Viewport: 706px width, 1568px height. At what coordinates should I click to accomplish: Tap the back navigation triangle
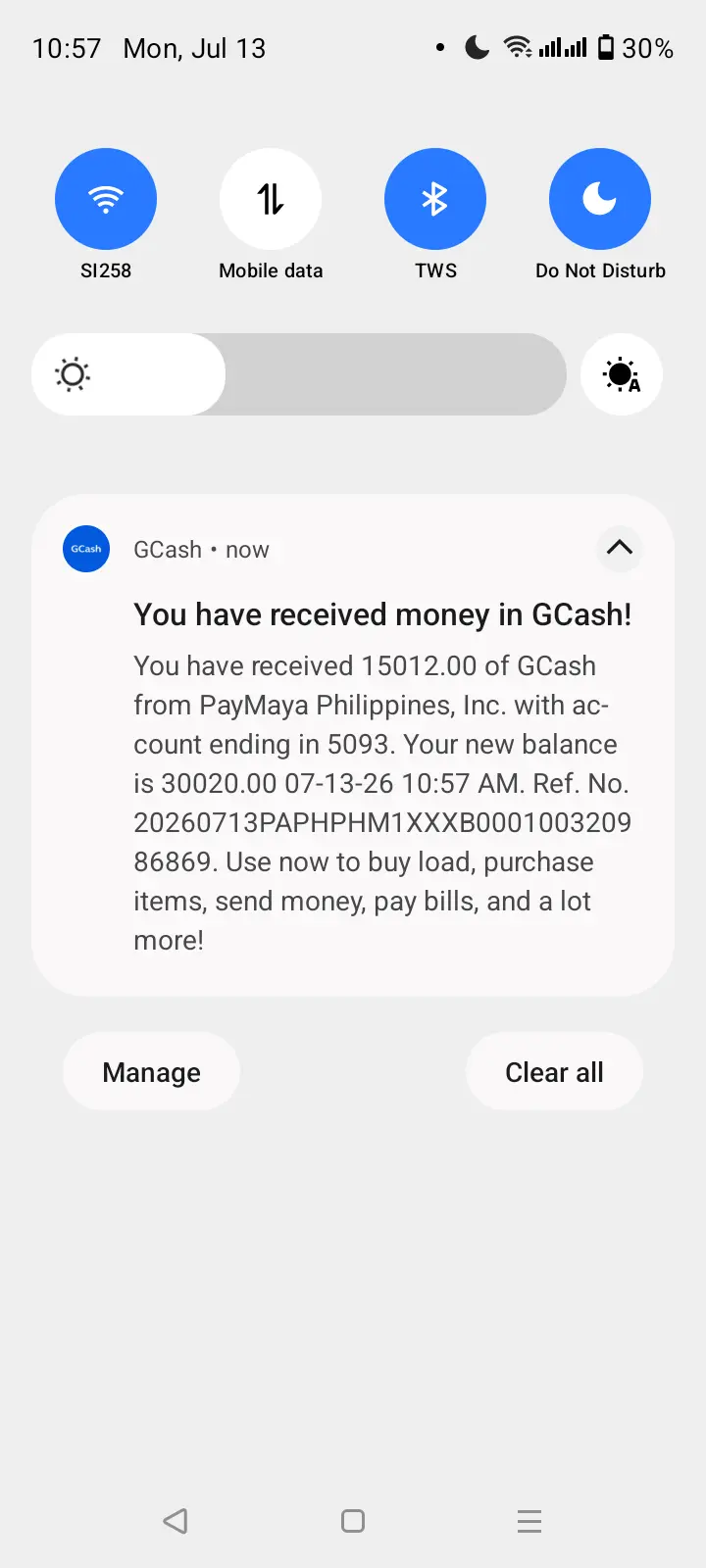176,1521
